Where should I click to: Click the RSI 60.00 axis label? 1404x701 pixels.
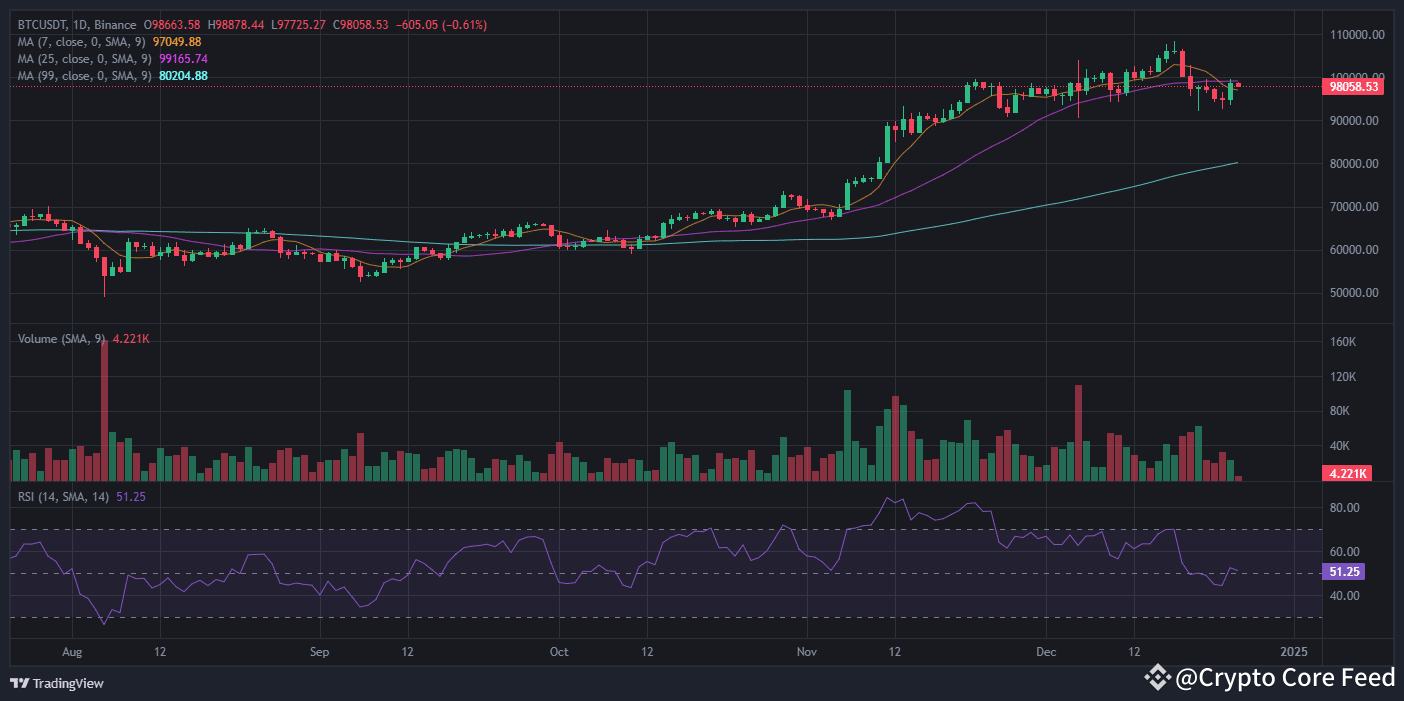tap(1343, 552)
